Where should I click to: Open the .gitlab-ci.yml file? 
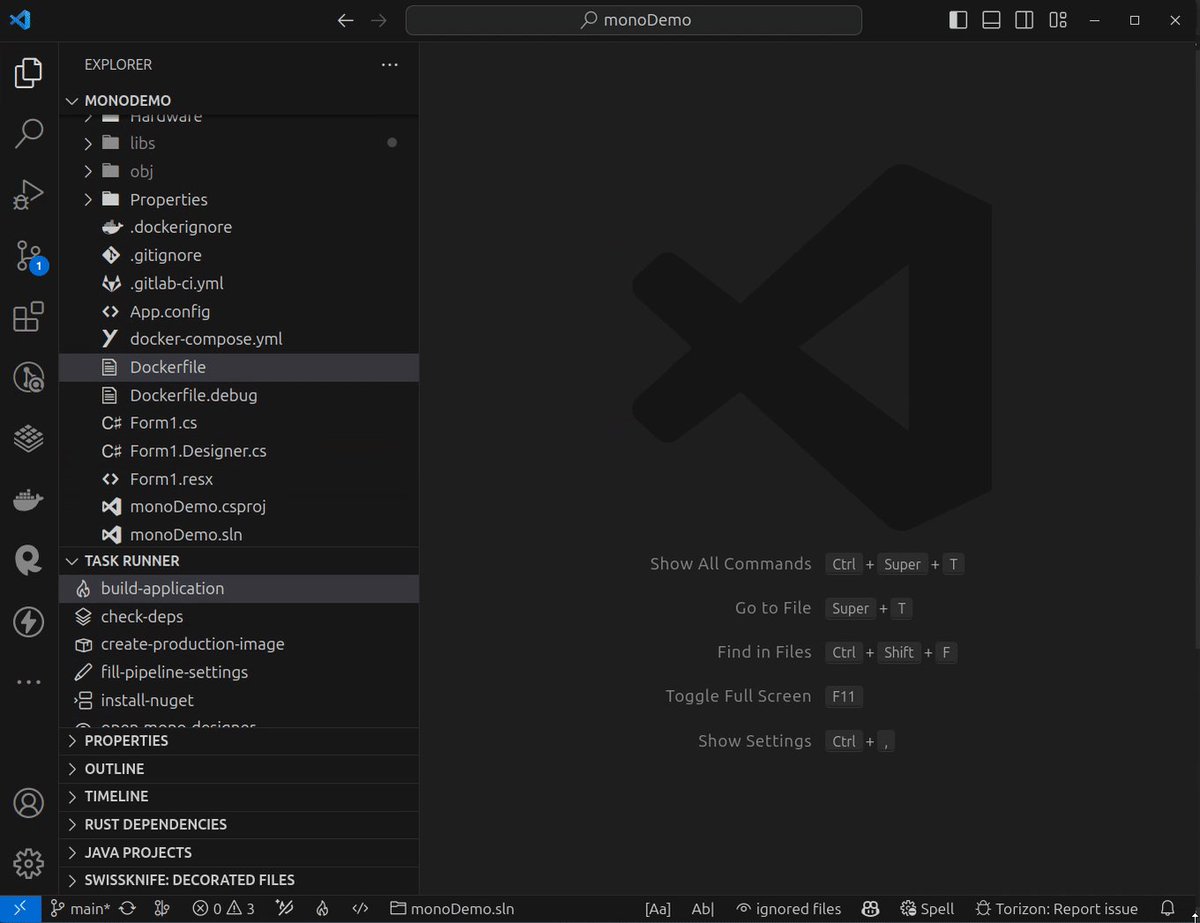239,283
